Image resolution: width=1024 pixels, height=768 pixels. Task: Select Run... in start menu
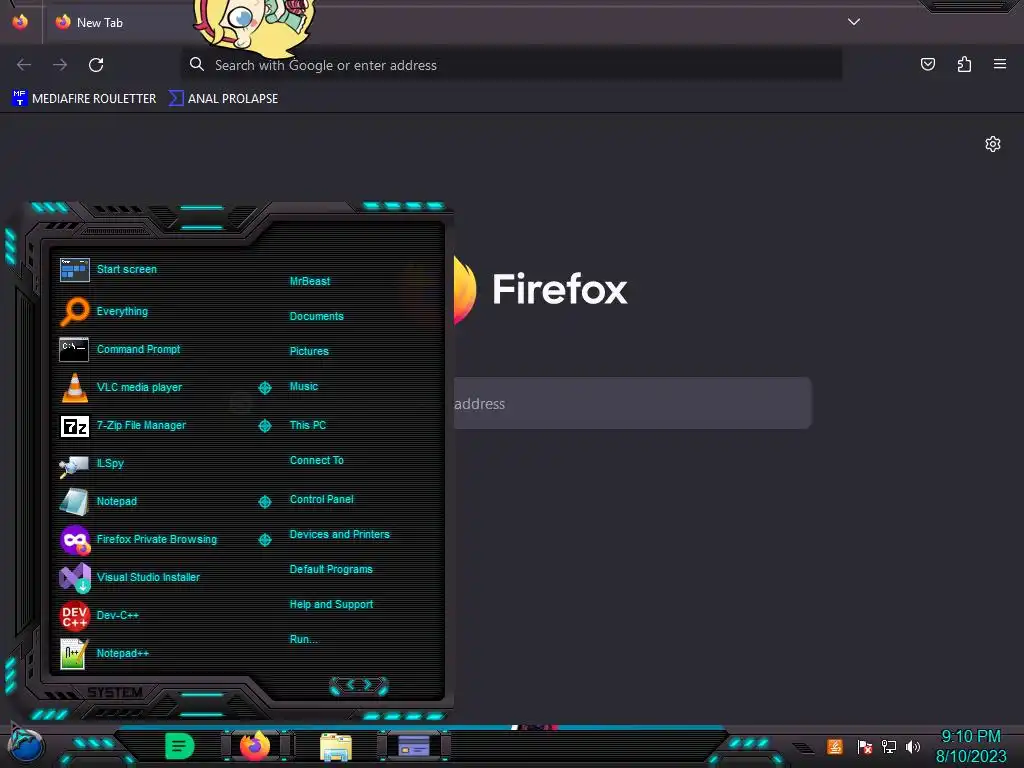tap(303, 639)
